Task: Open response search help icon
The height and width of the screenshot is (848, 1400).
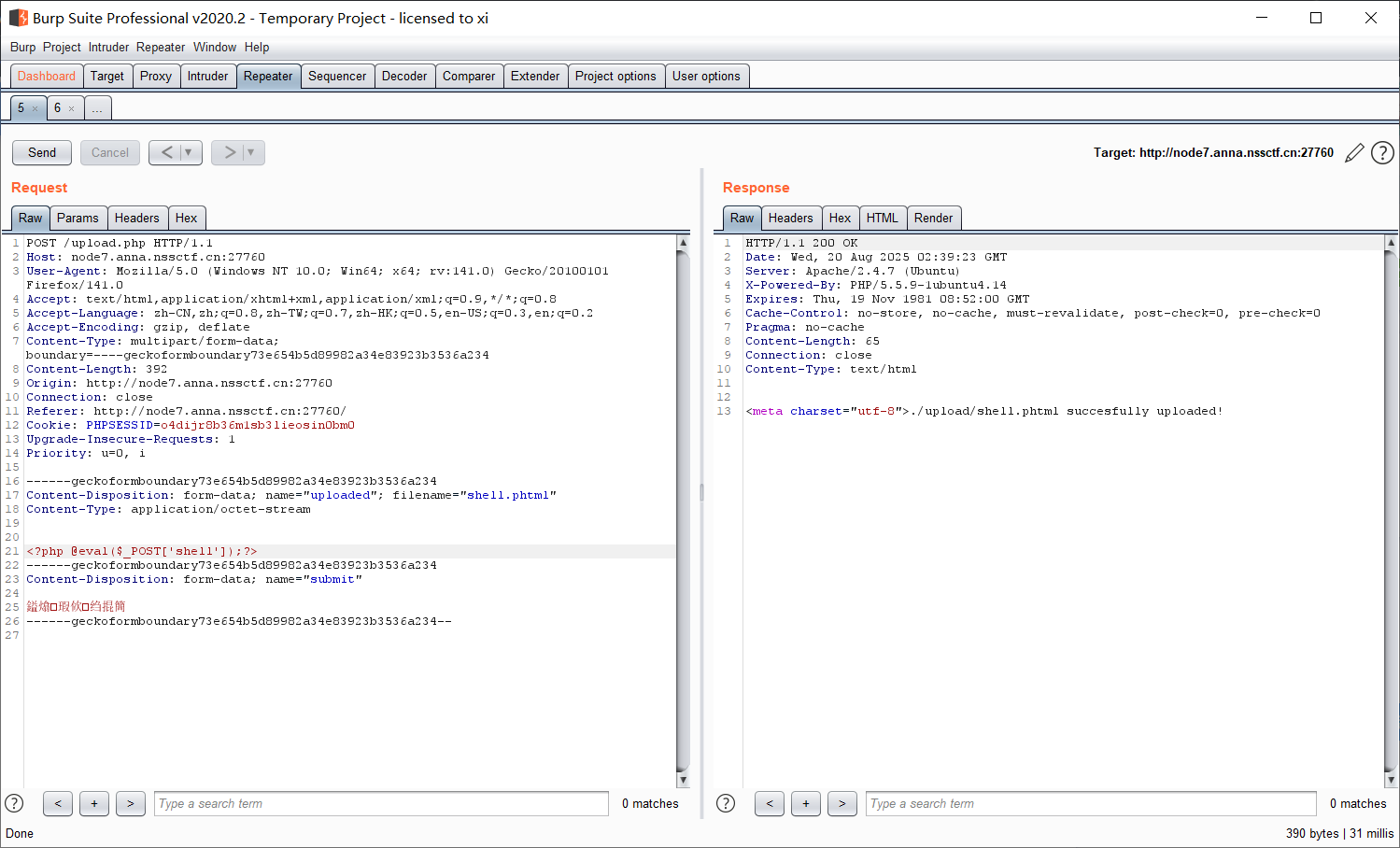Action: point(726,803)
